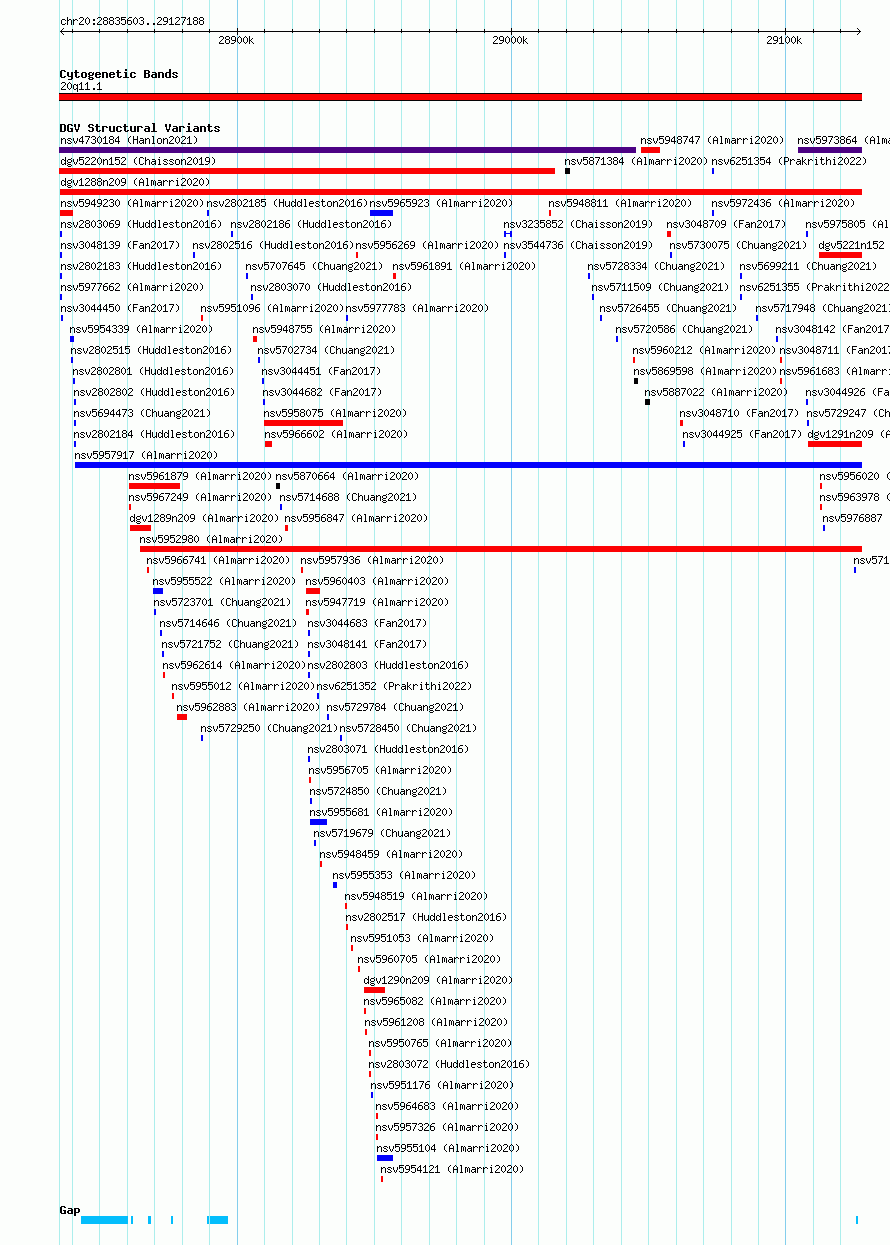The width and height of the screenshot is (890, 1245).
Task: Open the Cytogenetic Bands track title
Action: (x=119, y=74)
